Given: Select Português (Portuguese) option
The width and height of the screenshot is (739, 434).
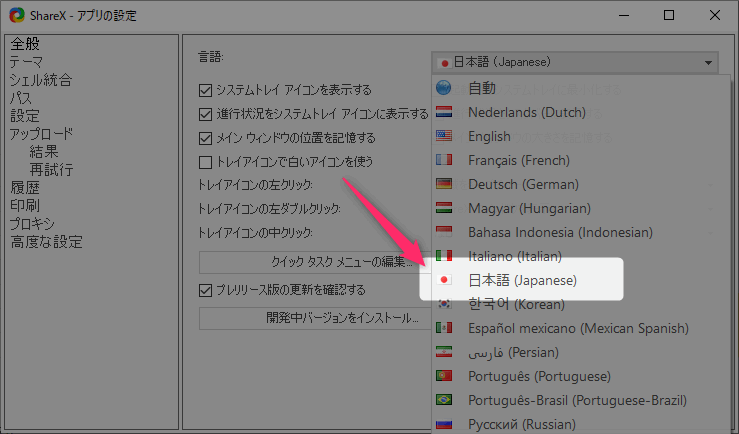Looking at the screenshot, I should click(x=582, y=376).
